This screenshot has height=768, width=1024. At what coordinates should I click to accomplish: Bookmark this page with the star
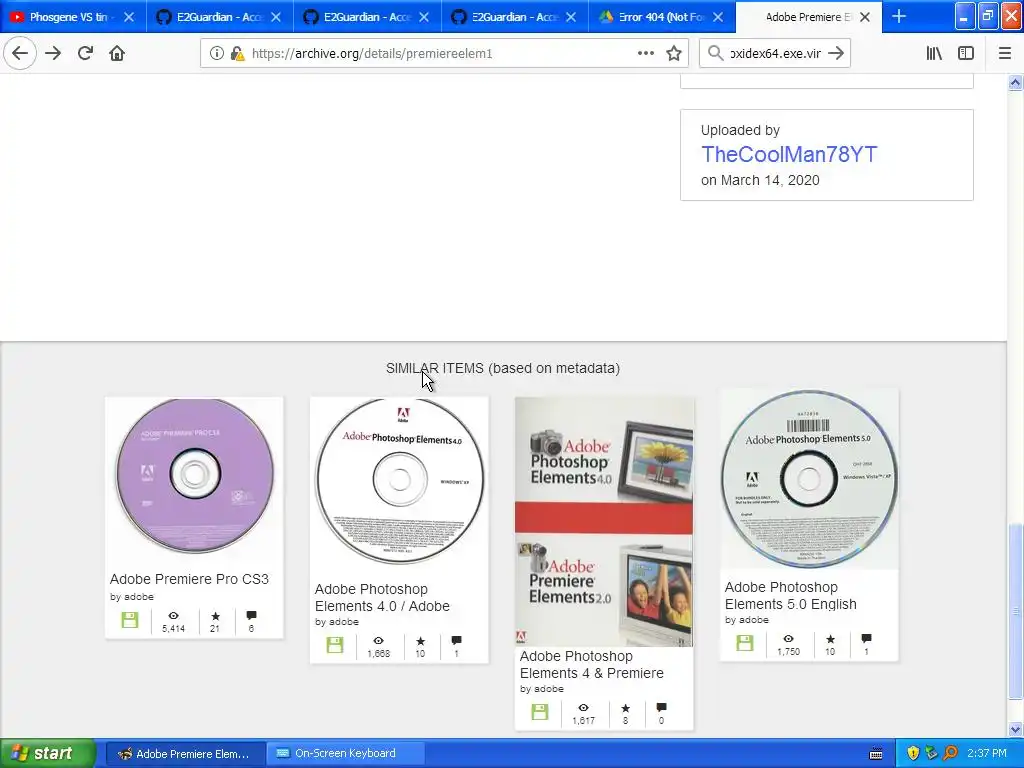(x=674, y=53)
